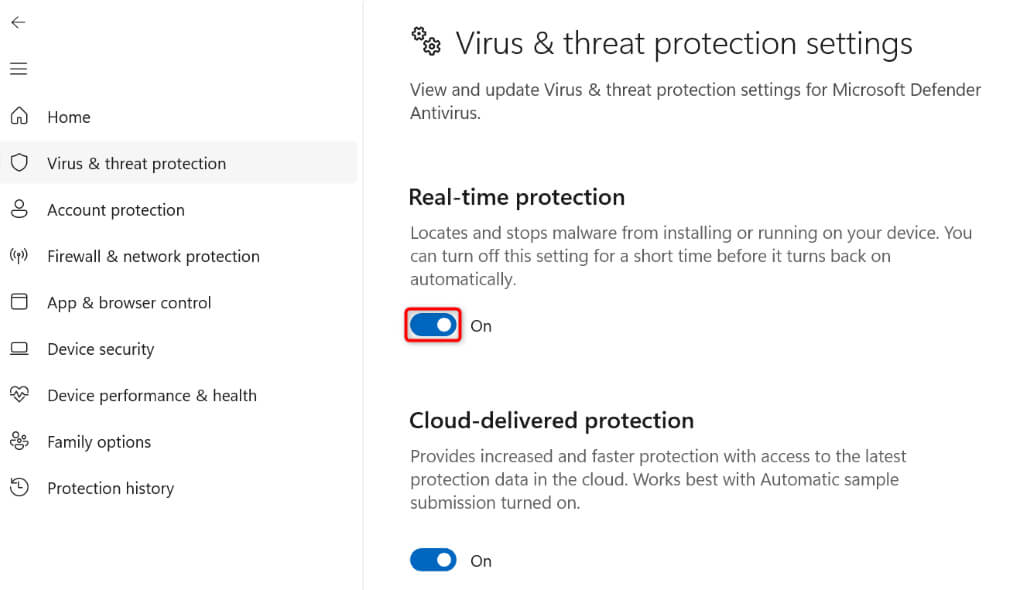The width and height of the screenshot is (1024, 590).
Task: Click the back arrow at top left
Action: click(18, 22)
